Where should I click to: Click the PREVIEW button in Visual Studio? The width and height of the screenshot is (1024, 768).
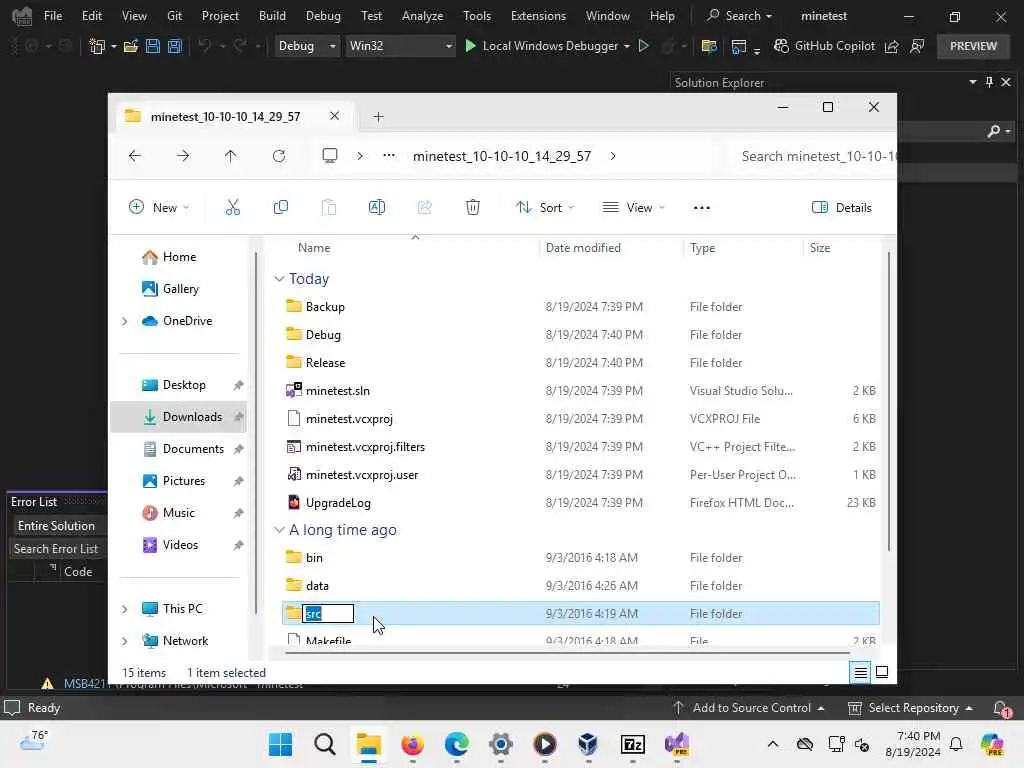[x=973, y=46]
